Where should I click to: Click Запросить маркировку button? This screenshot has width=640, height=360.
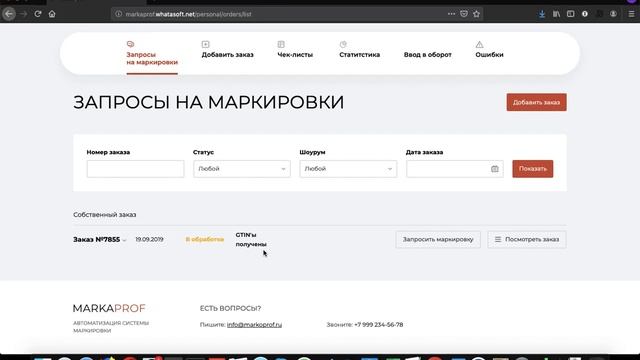(x=438, y=240)
